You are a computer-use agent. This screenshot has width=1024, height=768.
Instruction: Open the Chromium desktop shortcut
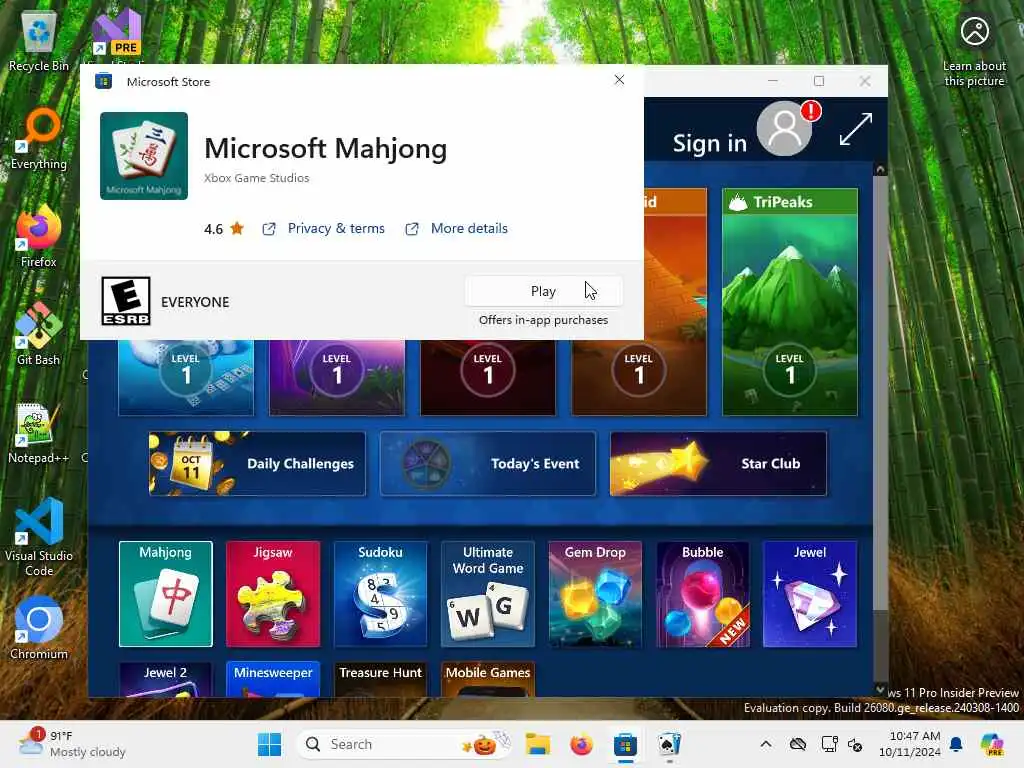coord(39,628)
